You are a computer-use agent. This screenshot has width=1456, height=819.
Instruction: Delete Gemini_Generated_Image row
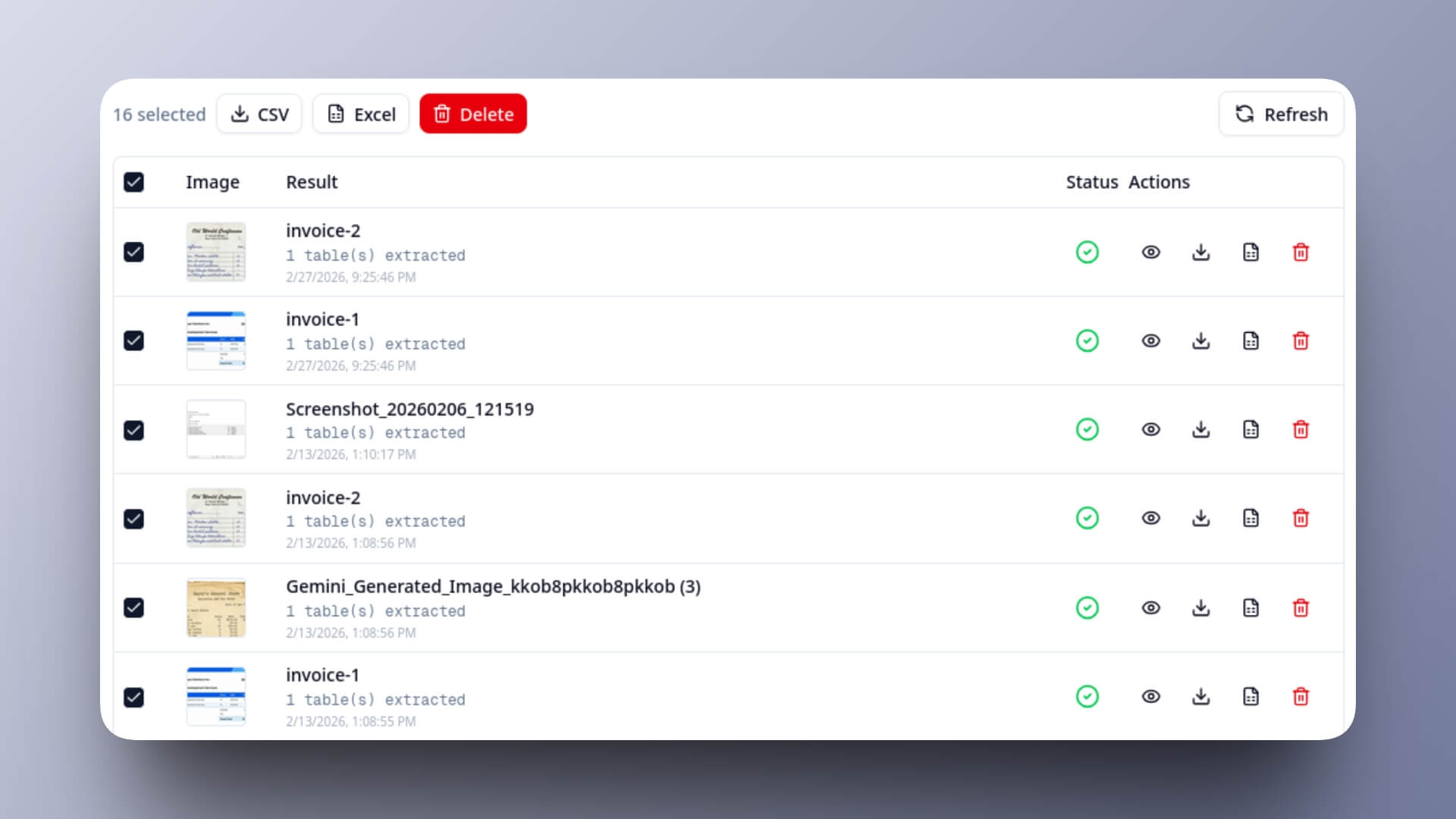coord(1301,607)
